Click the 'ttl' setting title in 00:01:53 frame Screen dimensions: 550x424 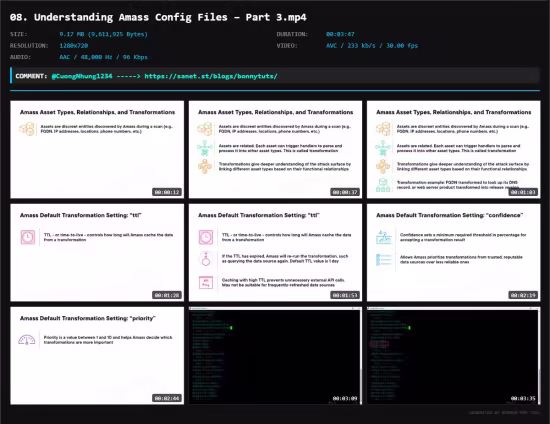tap(259, 215)
